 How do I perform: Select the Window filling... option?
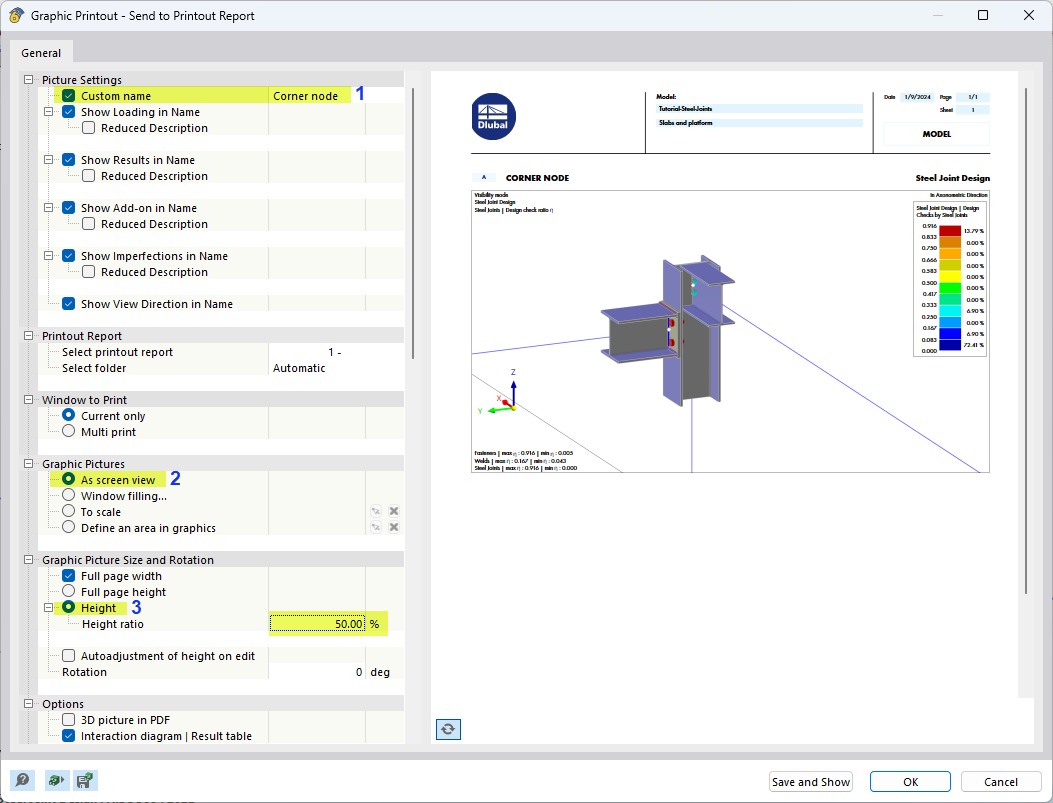(x=68, y=495)
